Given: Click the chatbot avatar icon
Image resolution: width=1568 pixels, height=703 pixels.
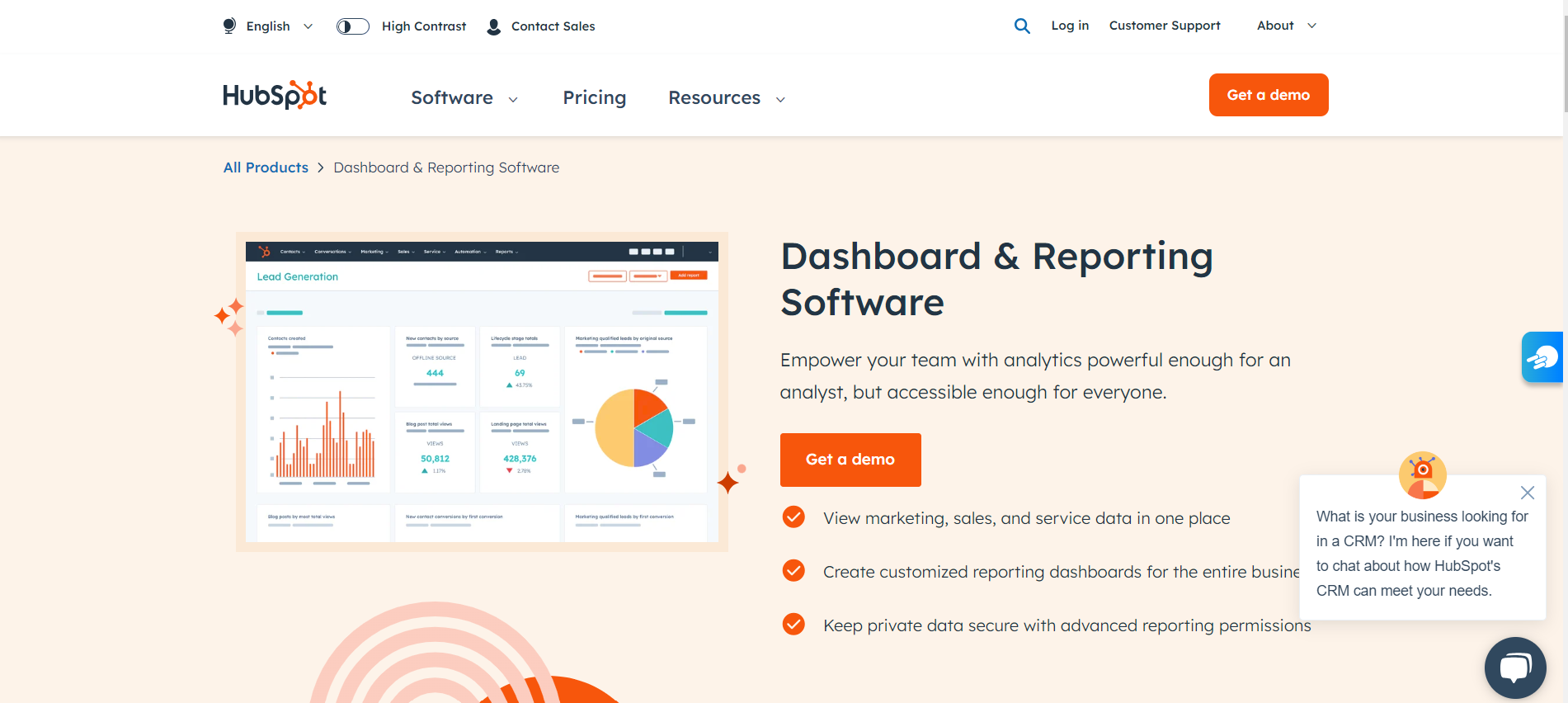Looking at the screenshot, I should (x=1422, y=474).
